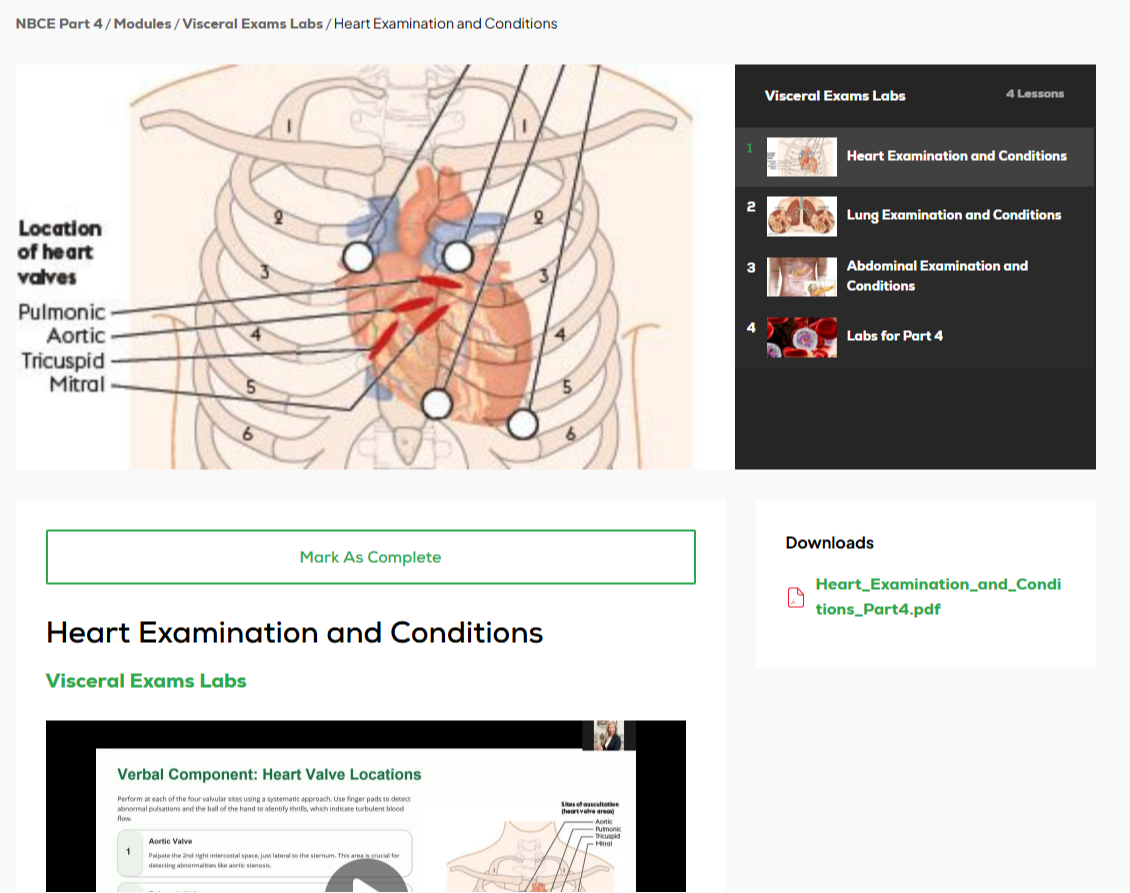The height and width of the screenshot is (893, 1130).
Task: Open the NBCE Part 4 breadcrumb link
Action: (59, 24)
